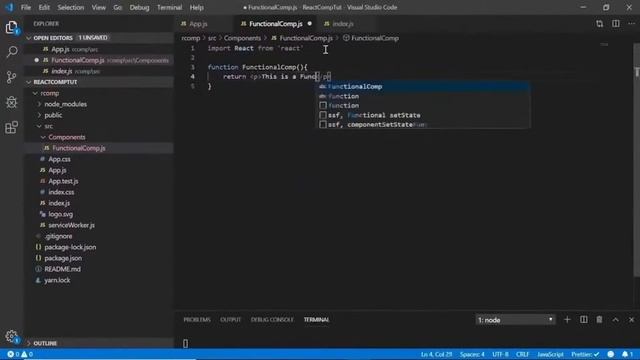This screenshot has height=360, width=640.
Task: Open editor More Actions ellipsis
Action: tap(631, 24)
